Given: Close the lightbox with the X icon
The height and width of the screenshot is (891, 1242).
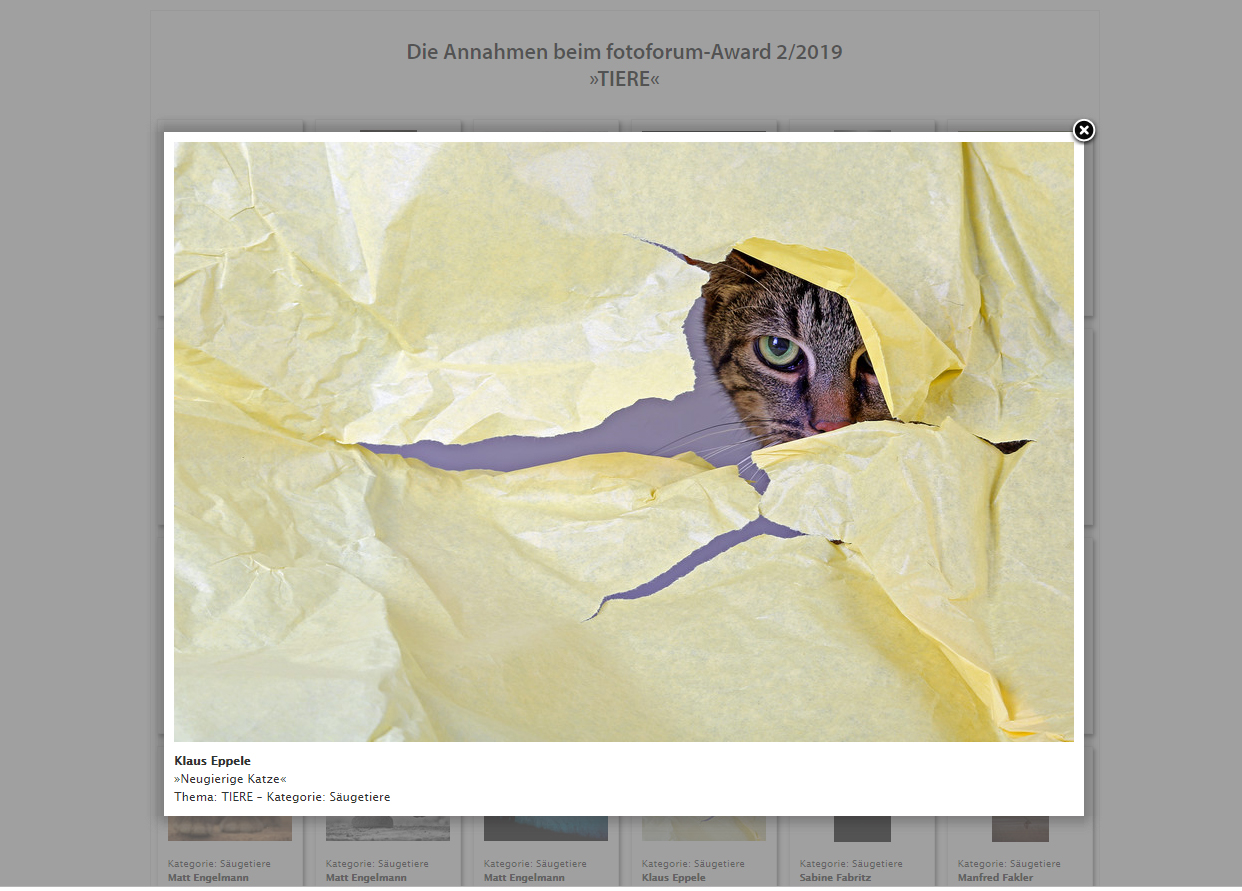Looking at the screenshot, I should 1084,130.
